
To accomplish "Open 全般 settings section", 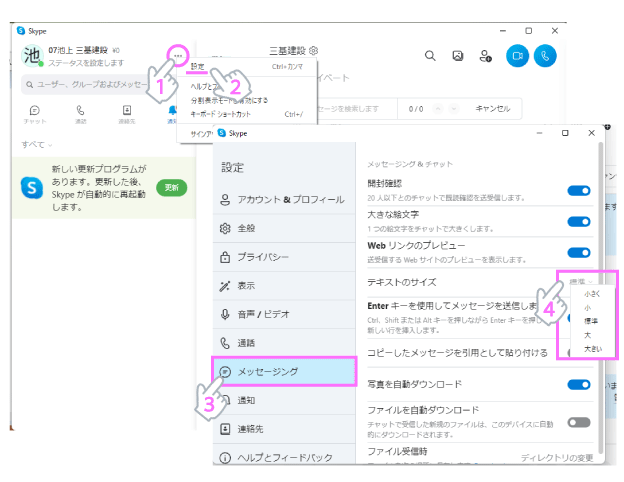I will point(284,228).
